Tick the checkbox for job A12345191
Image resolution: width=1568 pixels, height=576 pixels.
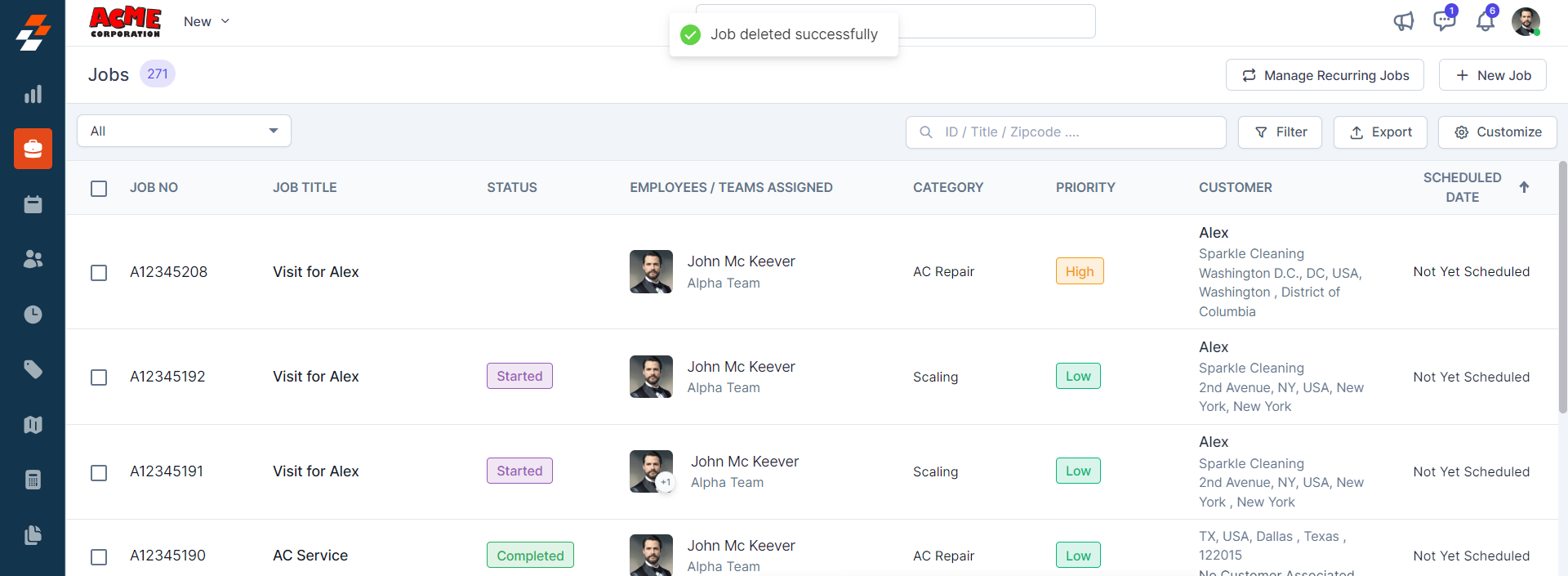coord(99,473)
